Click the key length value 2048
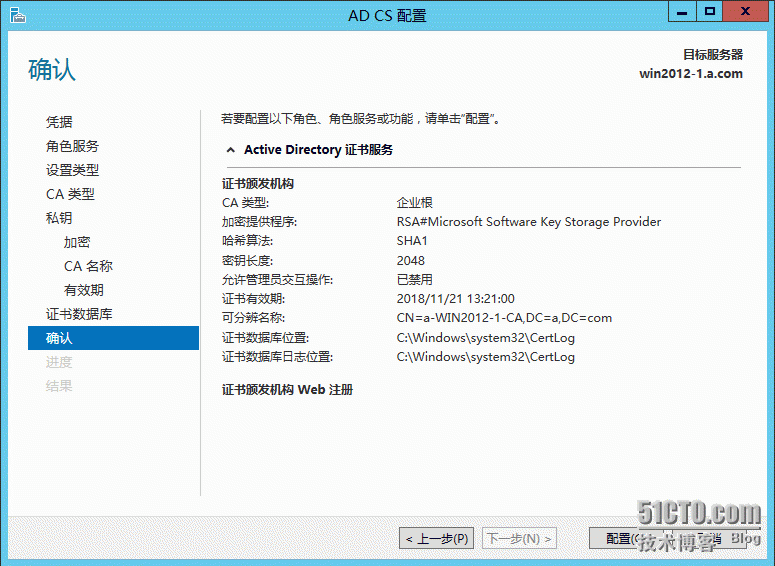This screenshot has width=775, height=566. click(x=411, y=261)
